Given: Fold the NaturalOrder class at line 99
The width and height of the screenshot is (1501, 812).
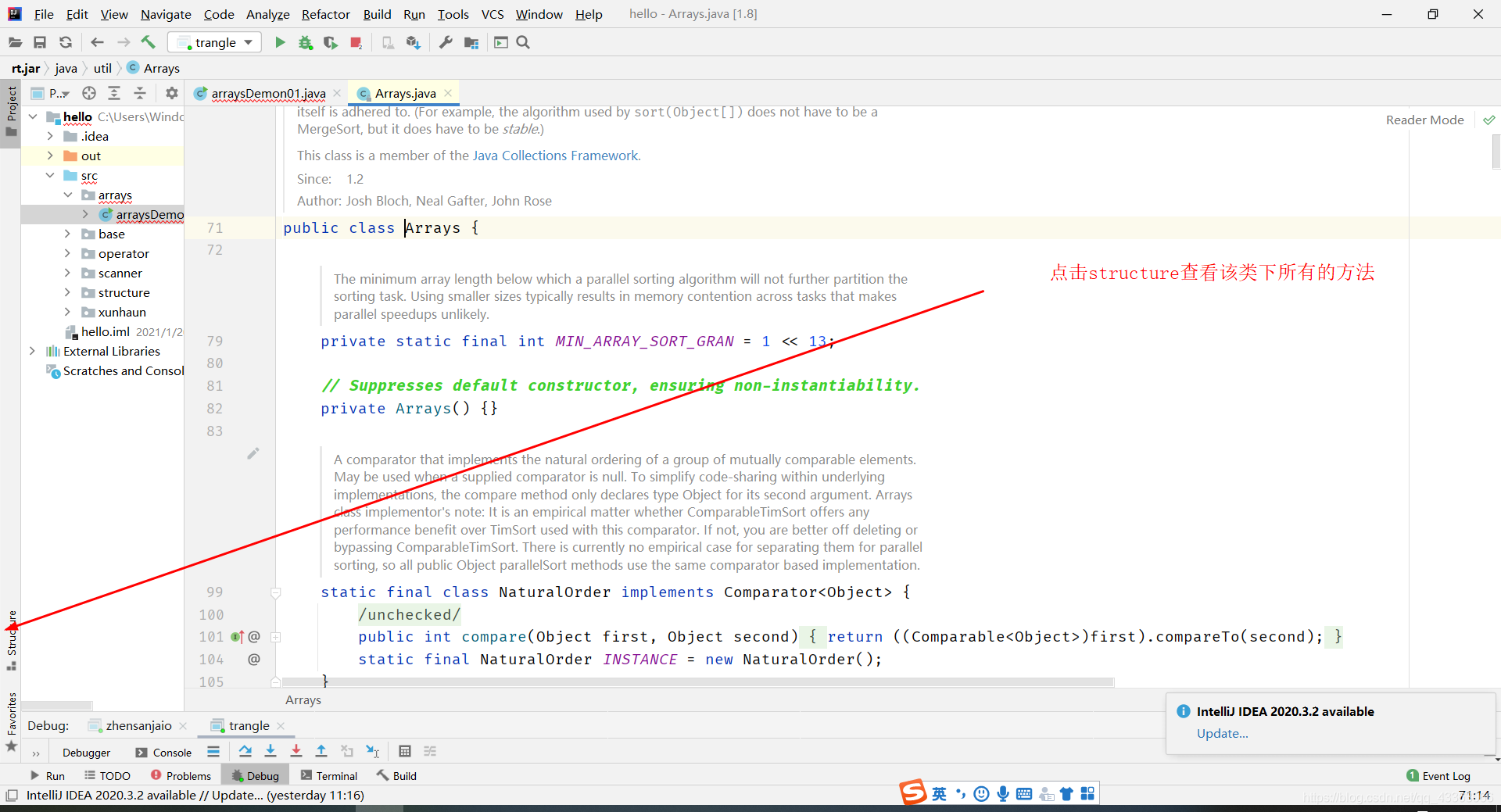Looking at the screenshot, I should [x=275, y=592].
